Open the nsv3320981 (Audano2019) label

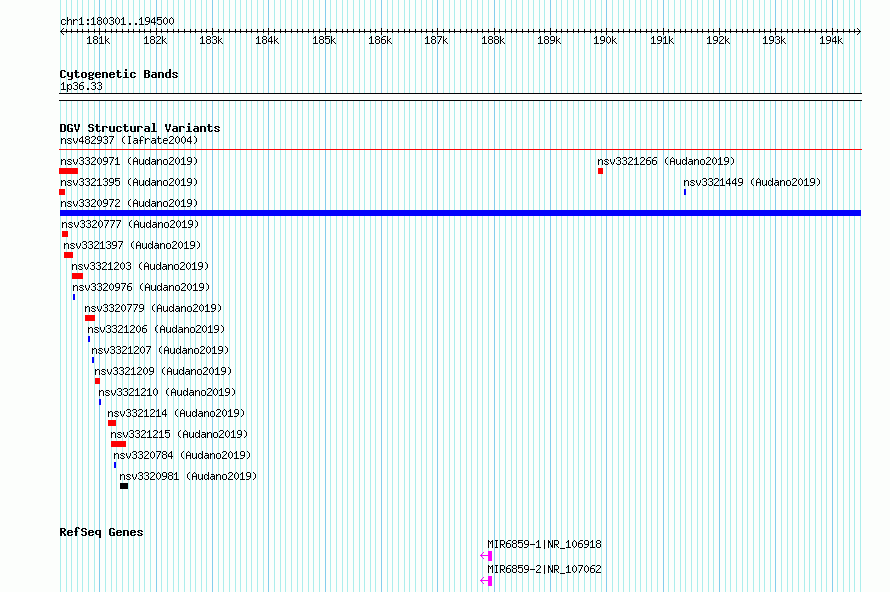[x=188, y=476]
